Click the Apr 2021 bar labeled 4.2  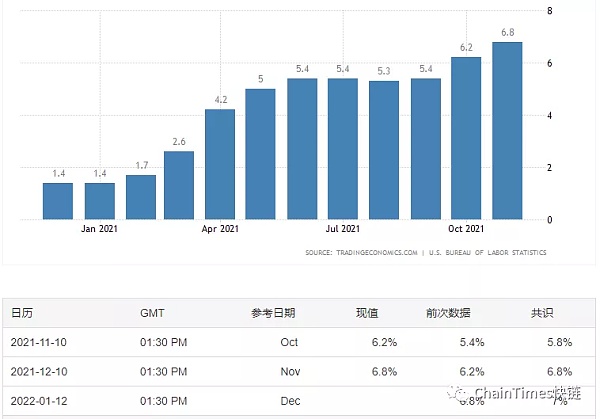pyautogui.click(x=220, y=164)
